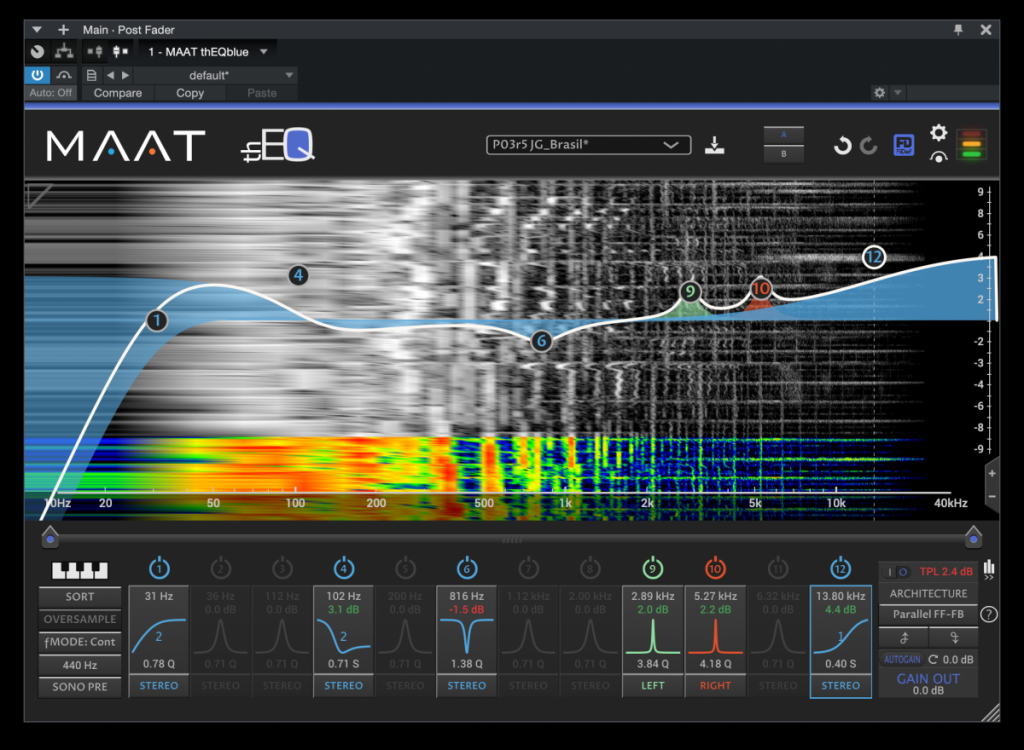Toggle Auto: Off automation mode
This screenshot has width=1024, height=750.
pyautogui.click(x=51, y=93)
